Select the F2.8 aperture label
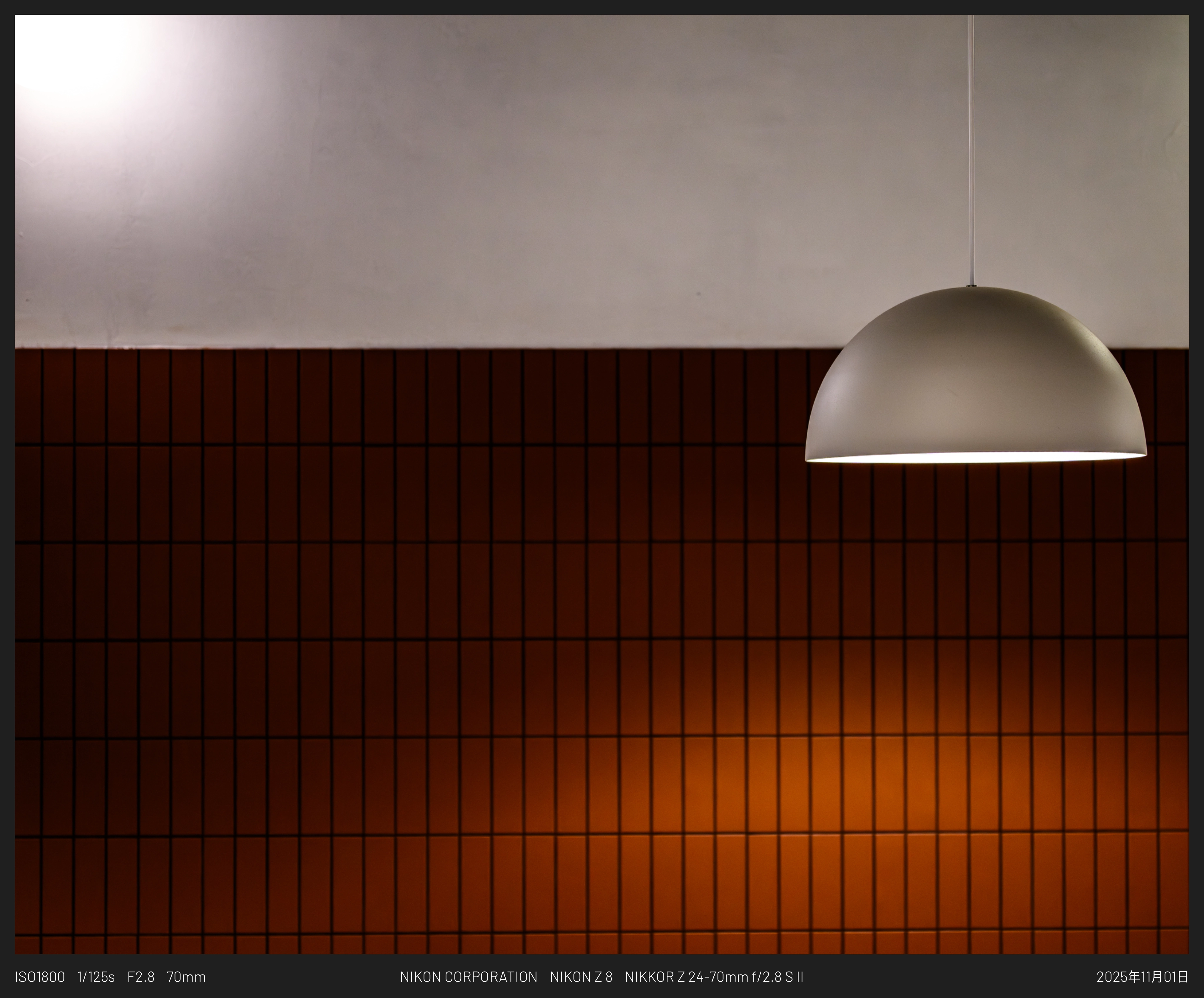Viewport: 1204px width, 998px height. pos(141,977)
